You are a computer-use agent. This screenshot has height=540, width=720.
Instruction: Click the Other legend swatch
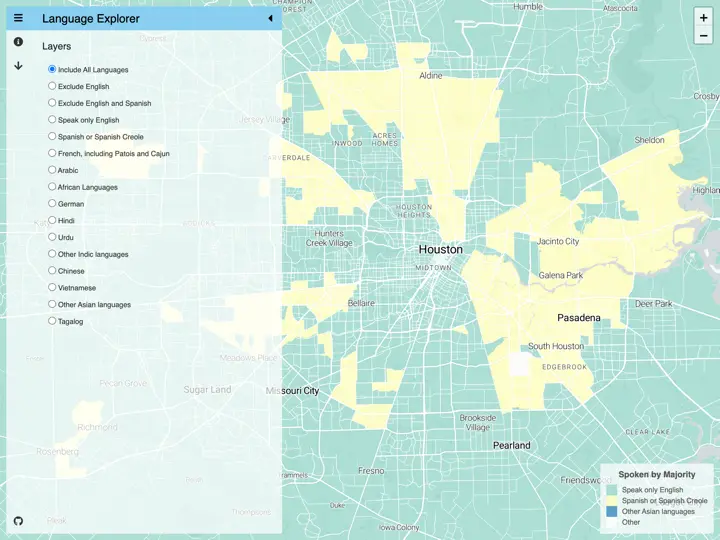[x=611, y=522]
